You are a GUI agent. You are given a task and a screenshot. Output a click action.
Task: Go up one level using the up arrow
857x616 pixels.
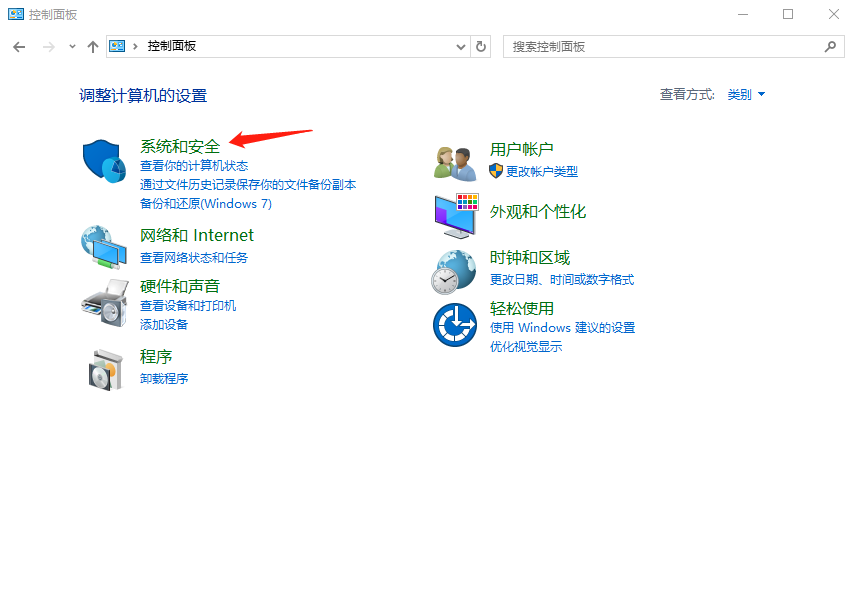click(x=92, y=46)
